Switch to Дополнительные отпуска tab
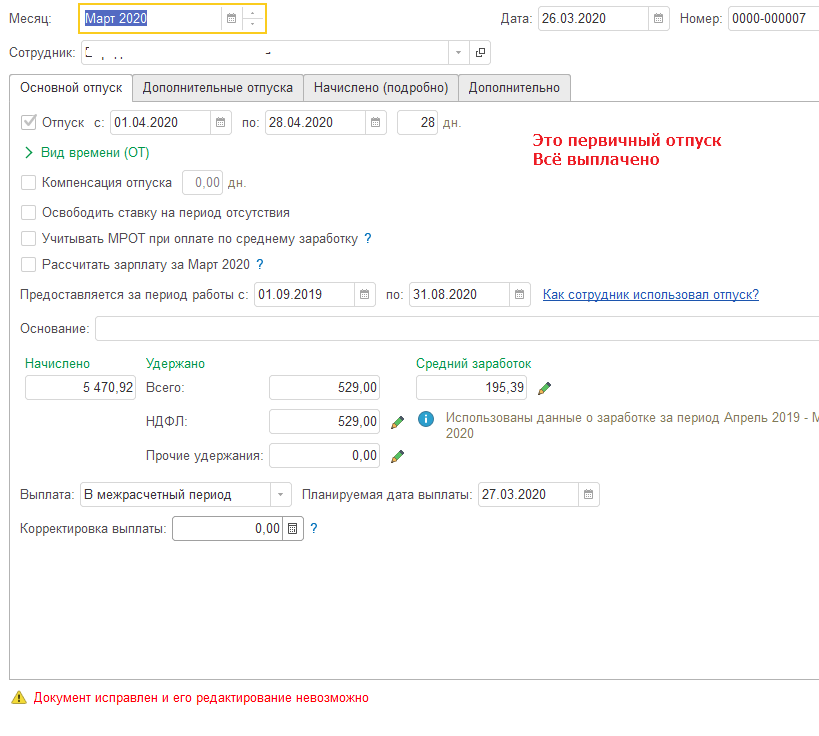This screenshot has width=819, height=736. [217, 88]
